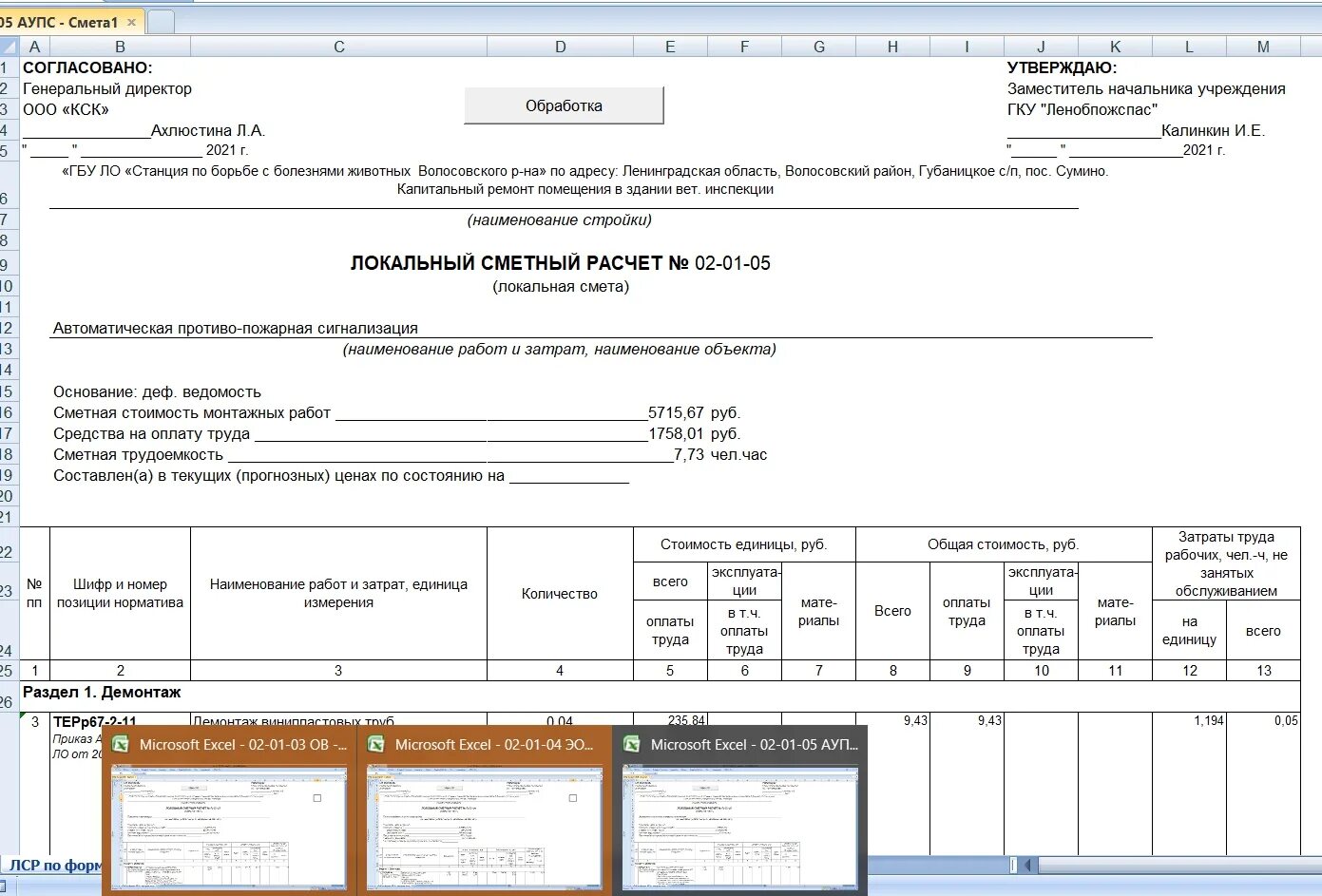This screenshot has width=1322, height=896.
Task: Click 'Автоматическая противо-пожарная сигнализация' cell
Action: point(236,328)
